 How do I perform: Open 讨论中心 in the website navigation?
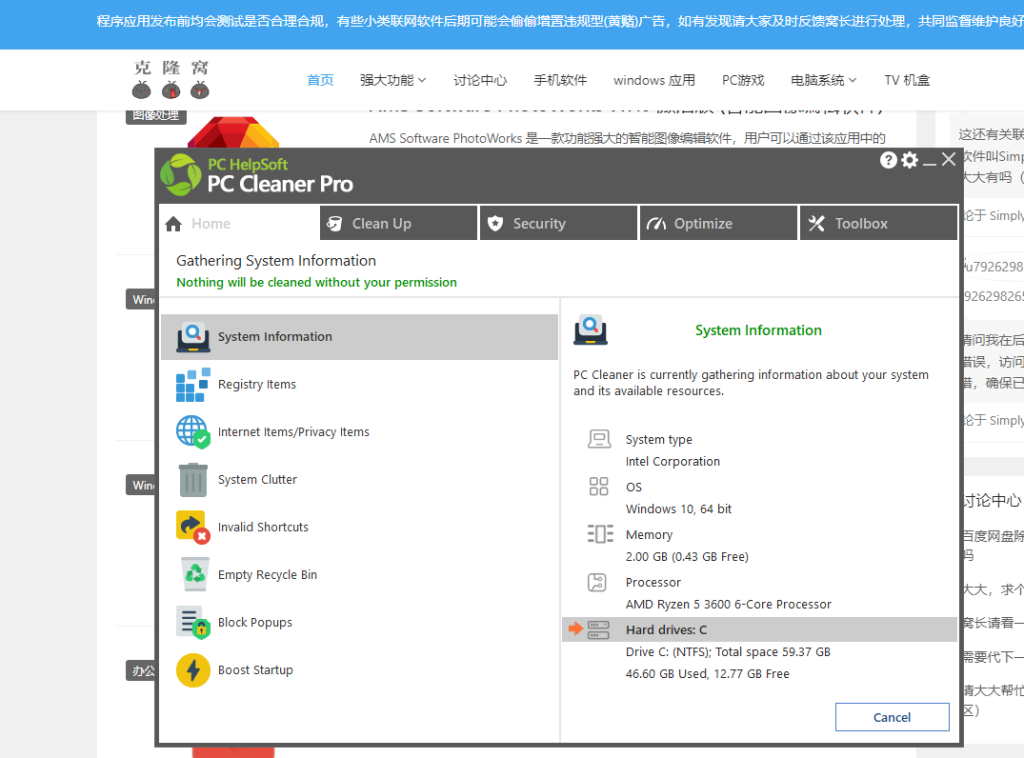pyautogui.click(x=480, y=80)
